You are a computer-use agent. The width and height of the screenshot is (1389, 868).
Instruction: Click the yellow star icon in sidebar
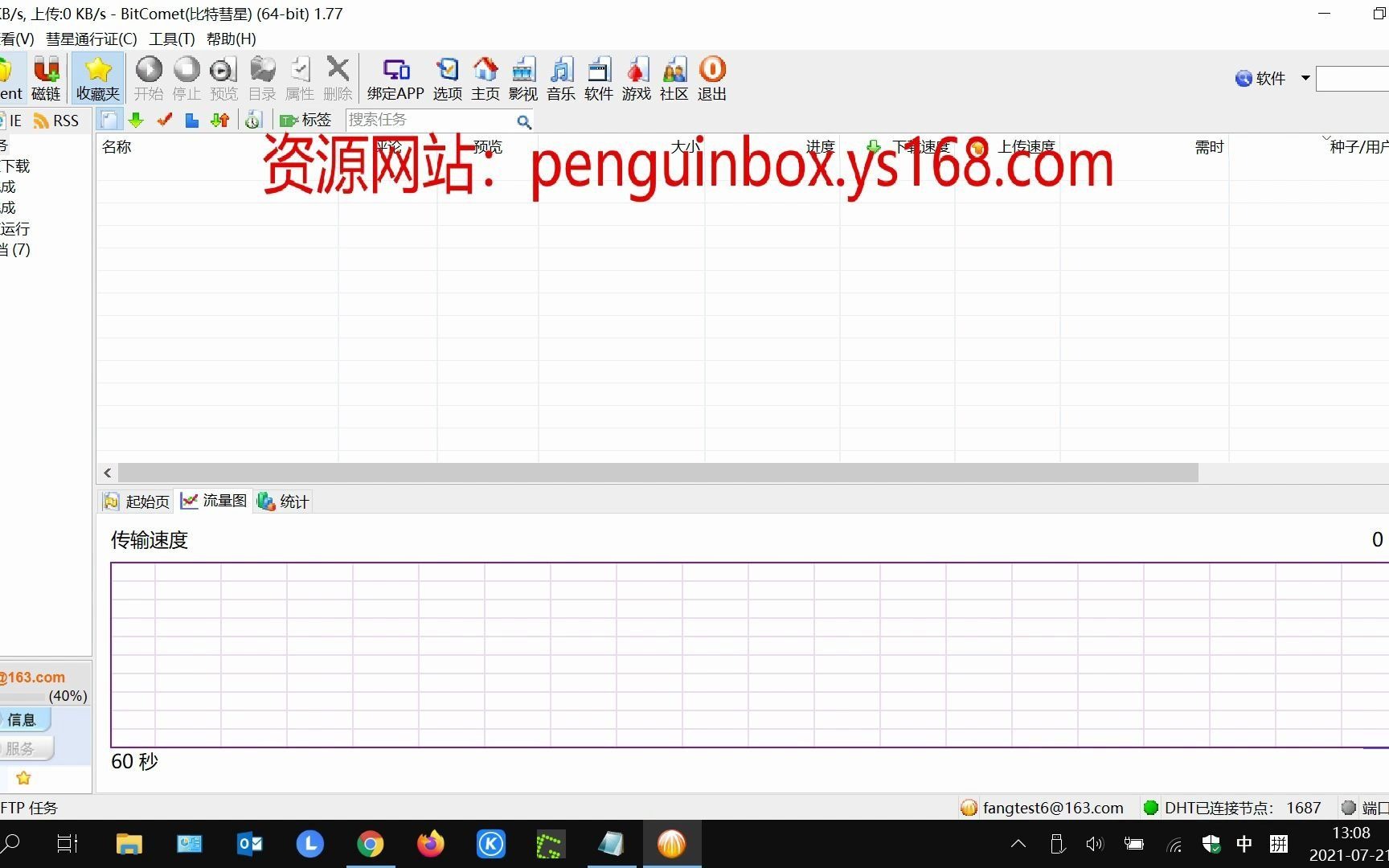click(x=23, y=777)
